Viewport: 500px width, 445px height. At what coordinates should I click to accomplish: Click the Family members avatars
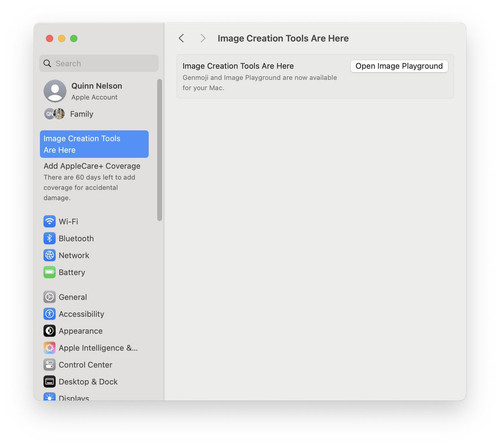54,114
